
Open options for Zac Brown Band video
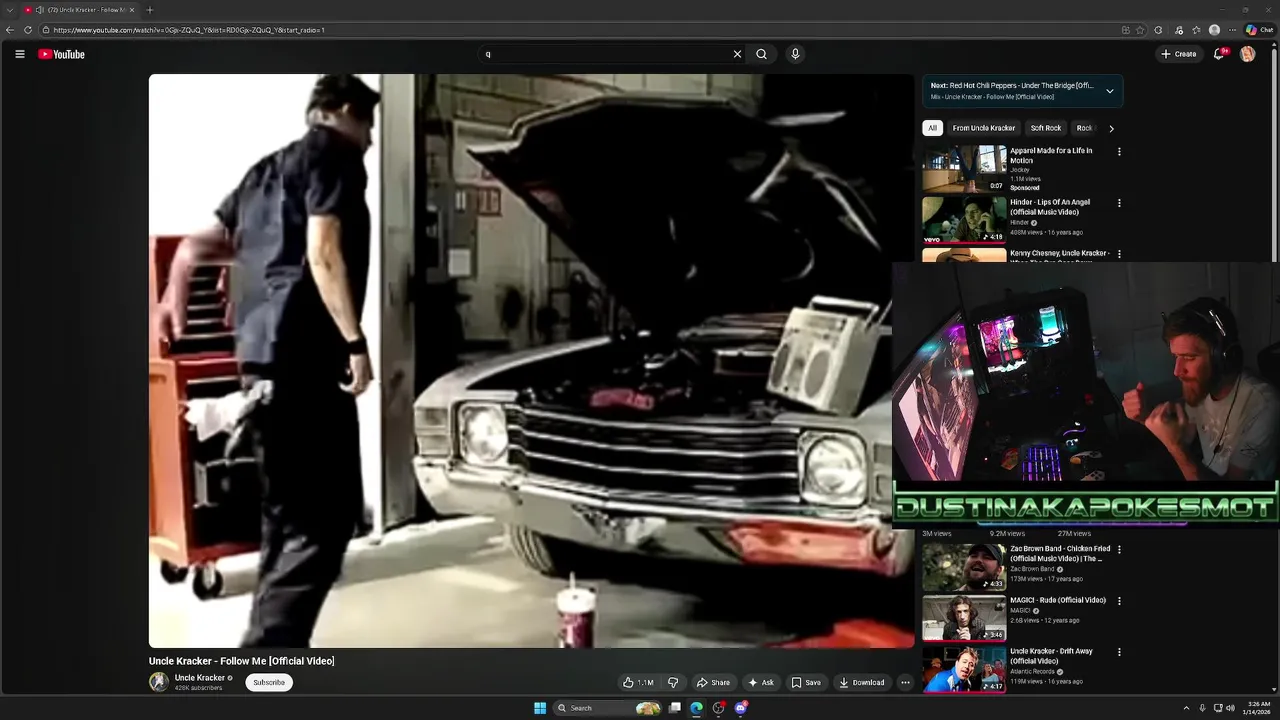[x=1119, y=550]
